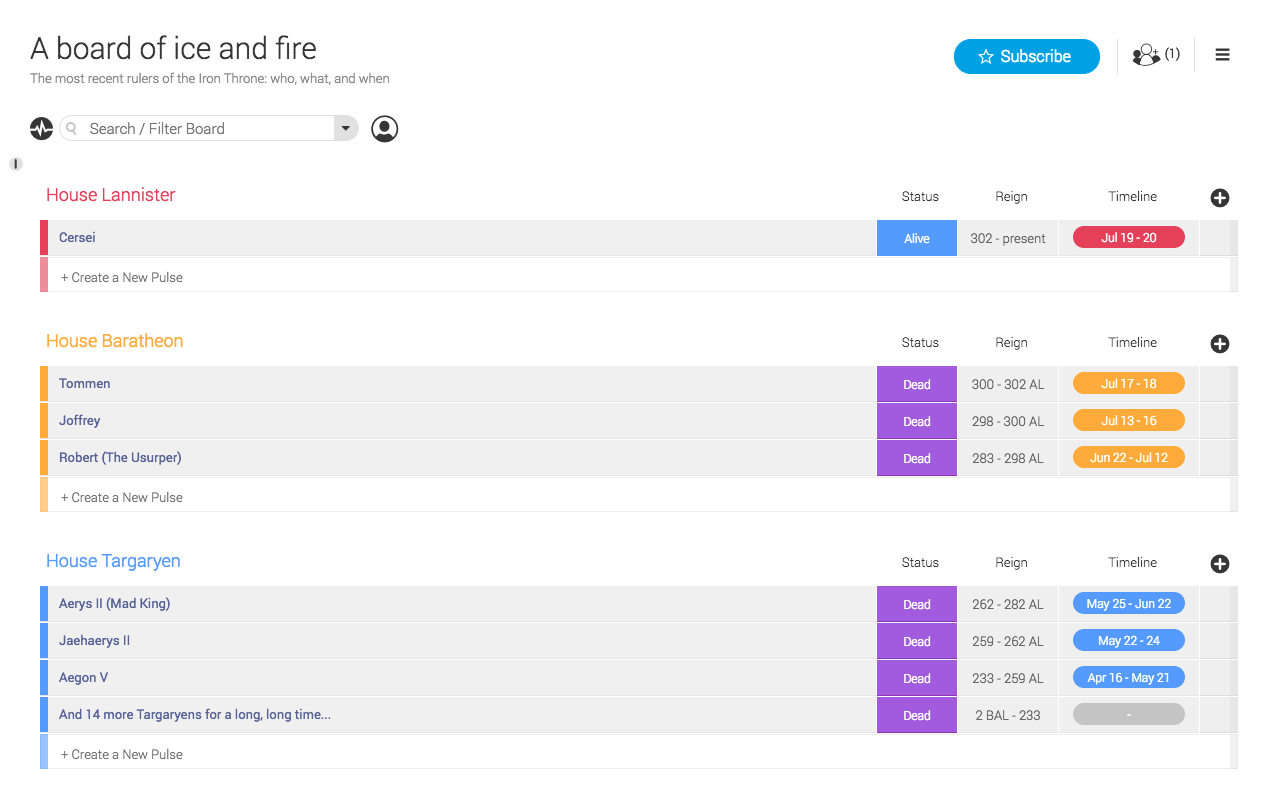Expand the search filter dropdown arrow
1270x804 pixels.
[346, 128]
